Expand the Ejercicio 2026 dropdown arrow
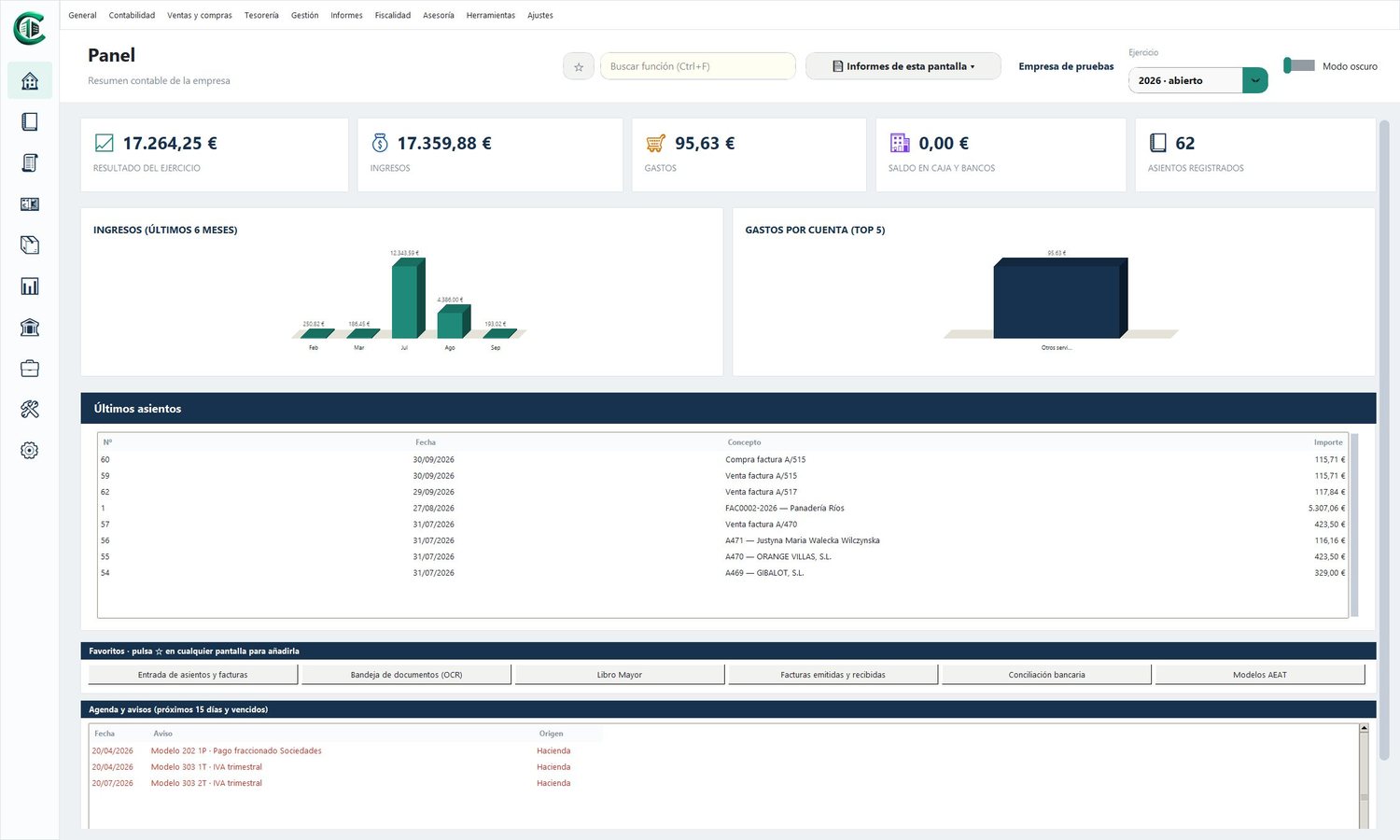 (1255, 80)
